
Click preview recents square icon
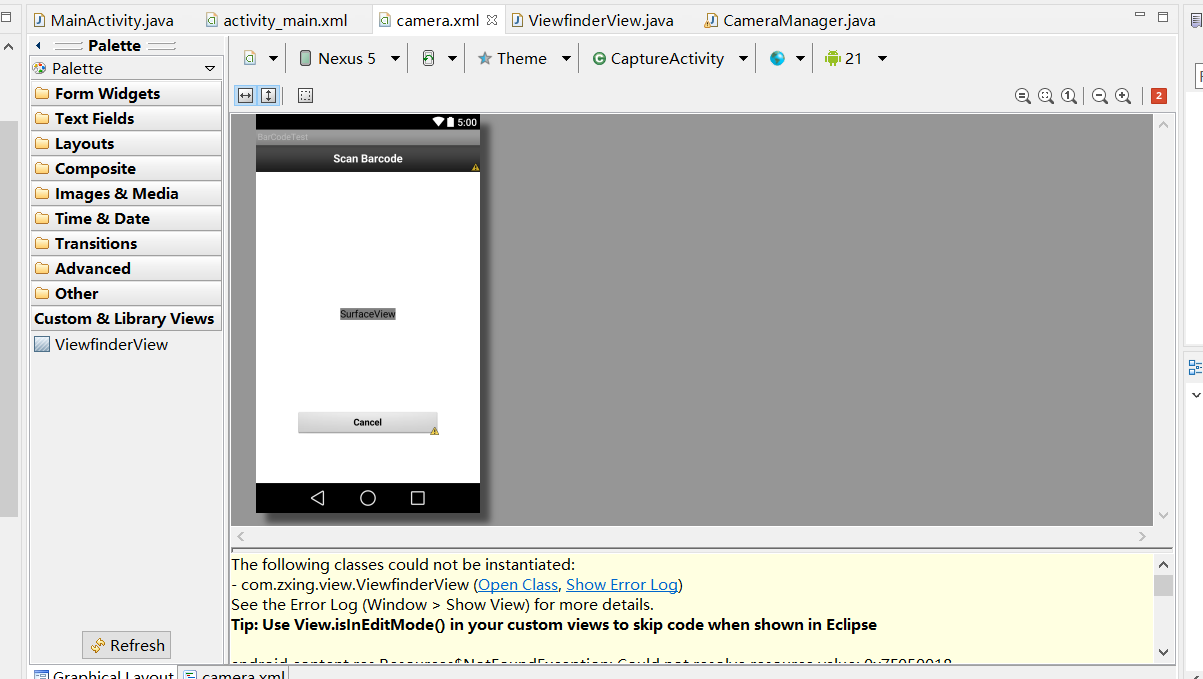coord(418,498)
